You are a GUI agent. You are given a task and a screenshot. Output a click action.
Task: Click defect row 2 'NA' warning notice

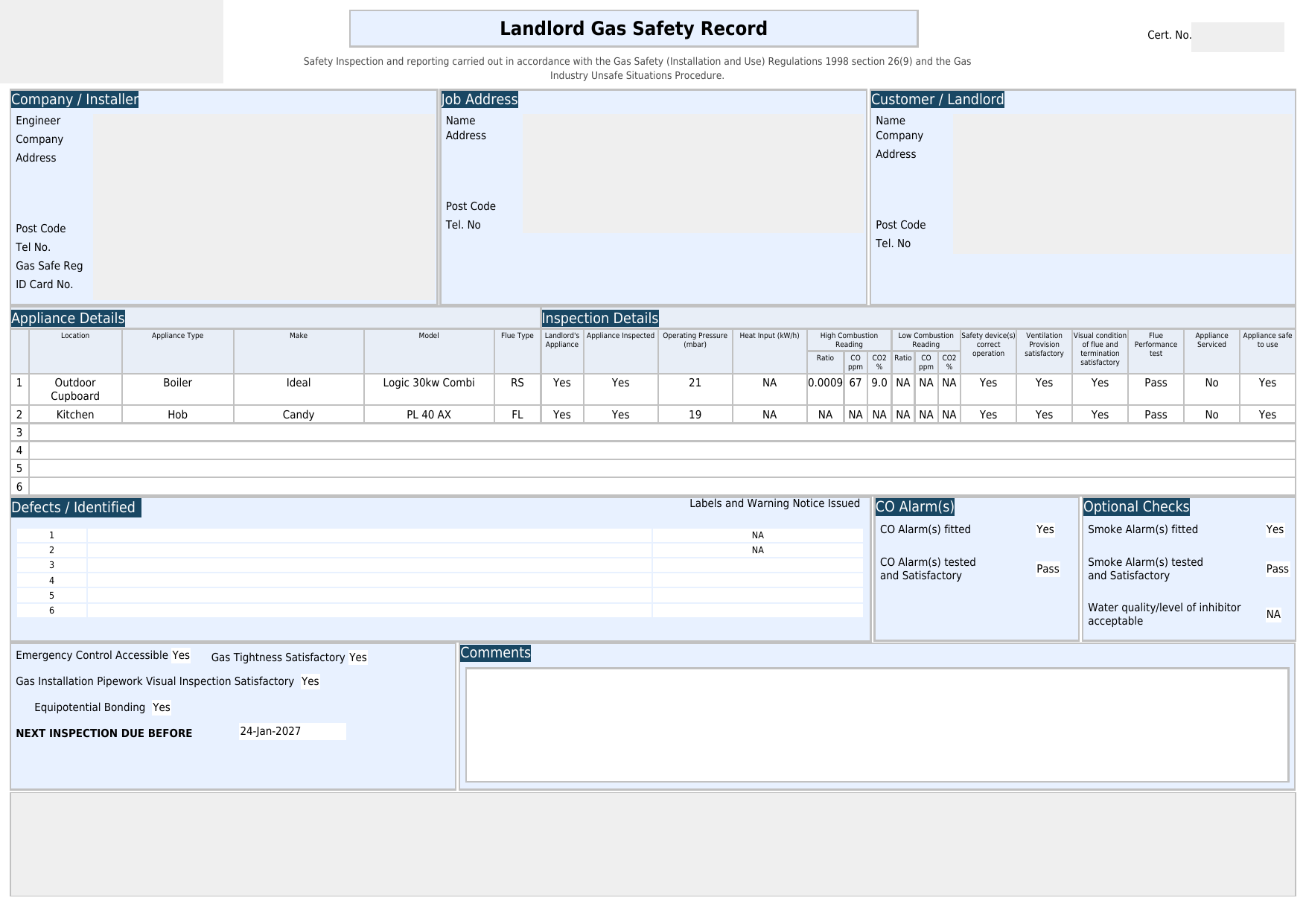click(758, 550)
